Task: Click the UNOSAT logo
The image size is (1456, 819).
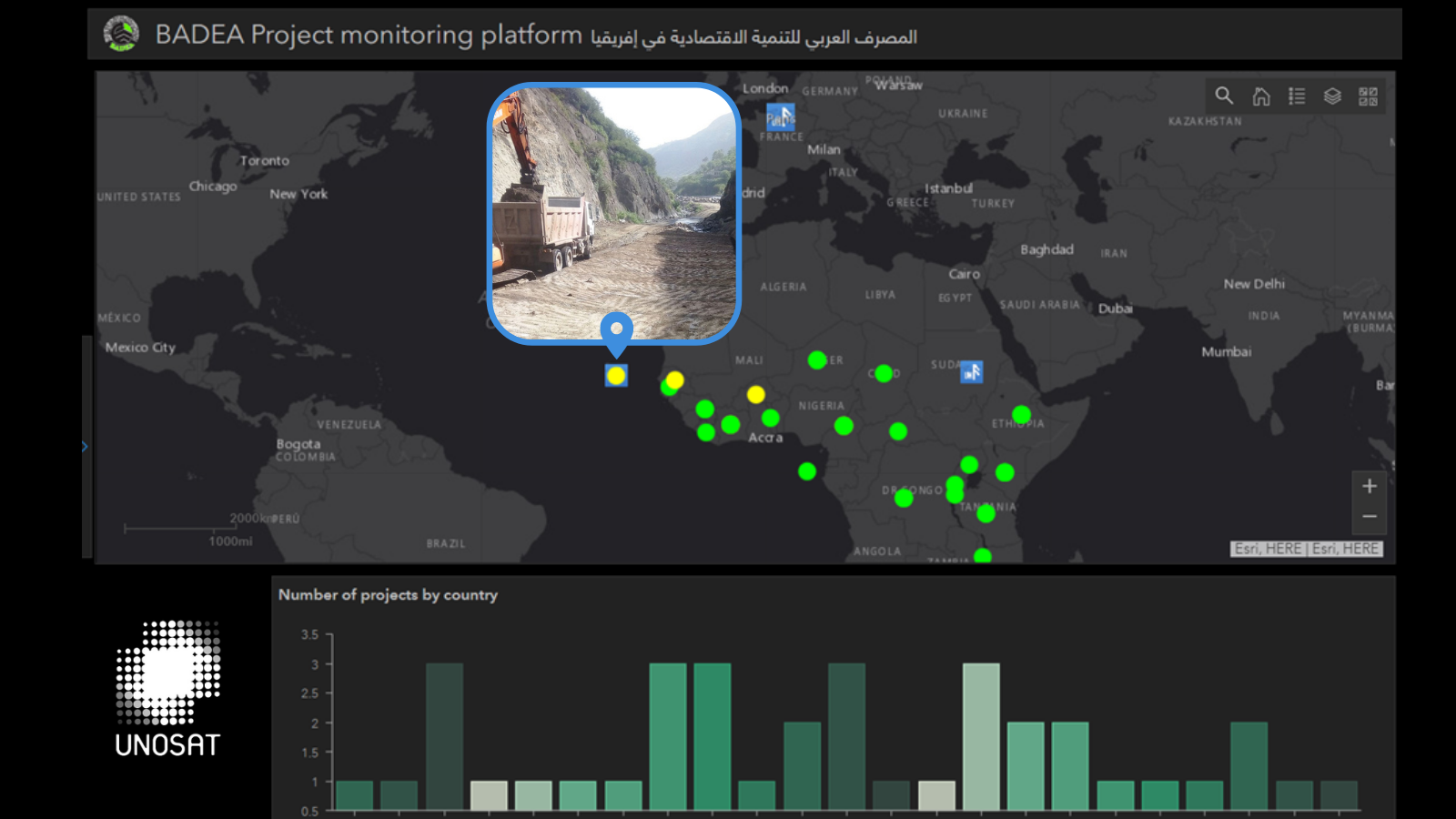Action: coord(167,689)
